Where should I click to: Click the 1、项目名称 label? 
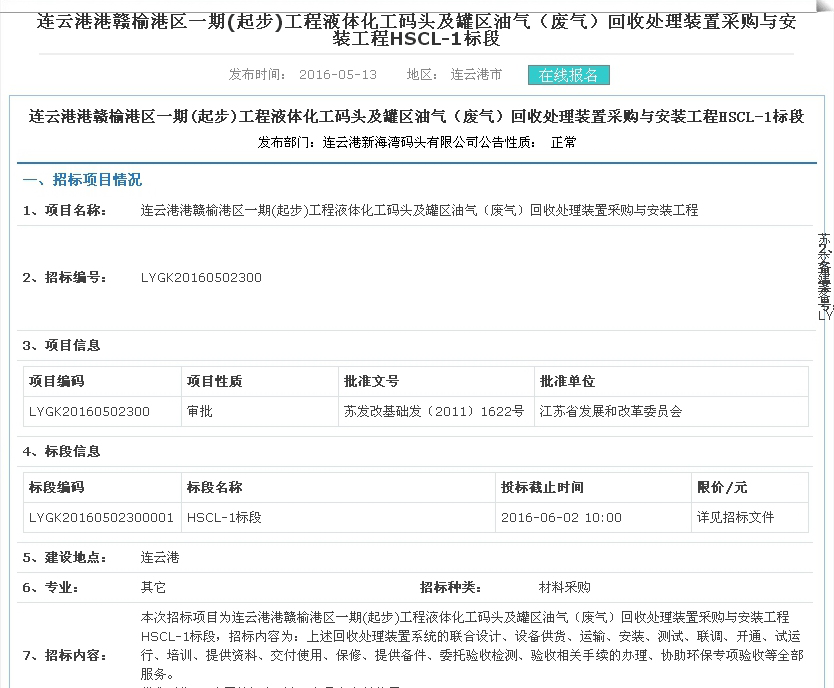point(64,211)
